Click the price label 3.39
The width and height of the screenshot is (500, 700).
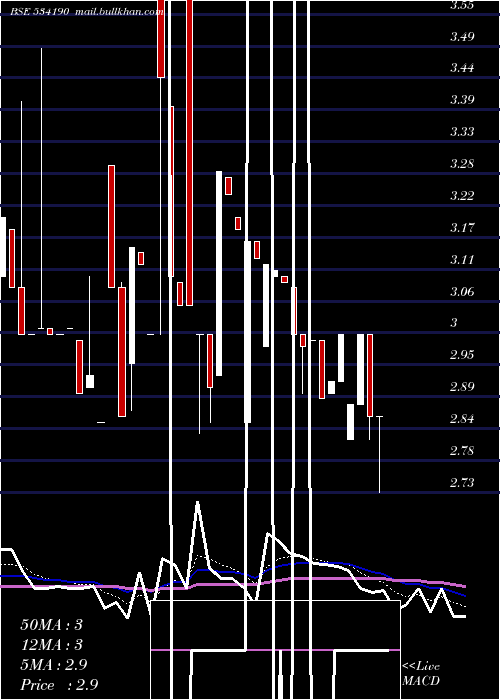[462, 100]
